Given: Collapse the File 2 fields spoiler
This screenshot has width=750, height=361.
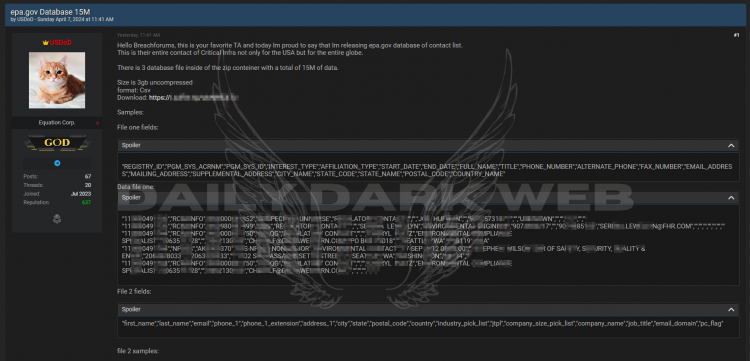Looking at the screenshot, I should click(731, 310).
